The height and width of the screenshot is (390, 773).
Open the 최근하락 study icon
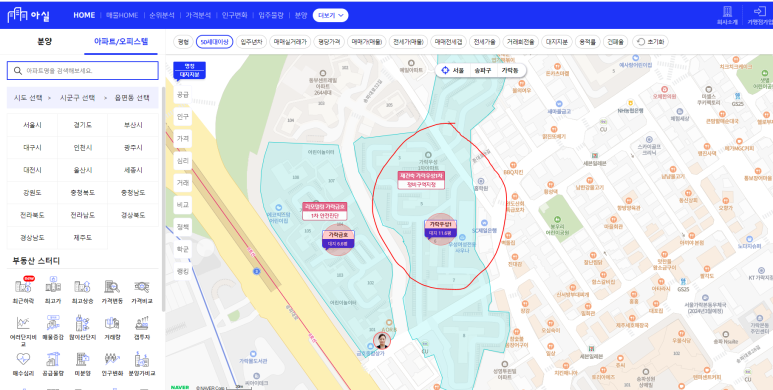(x=23, y=286)
